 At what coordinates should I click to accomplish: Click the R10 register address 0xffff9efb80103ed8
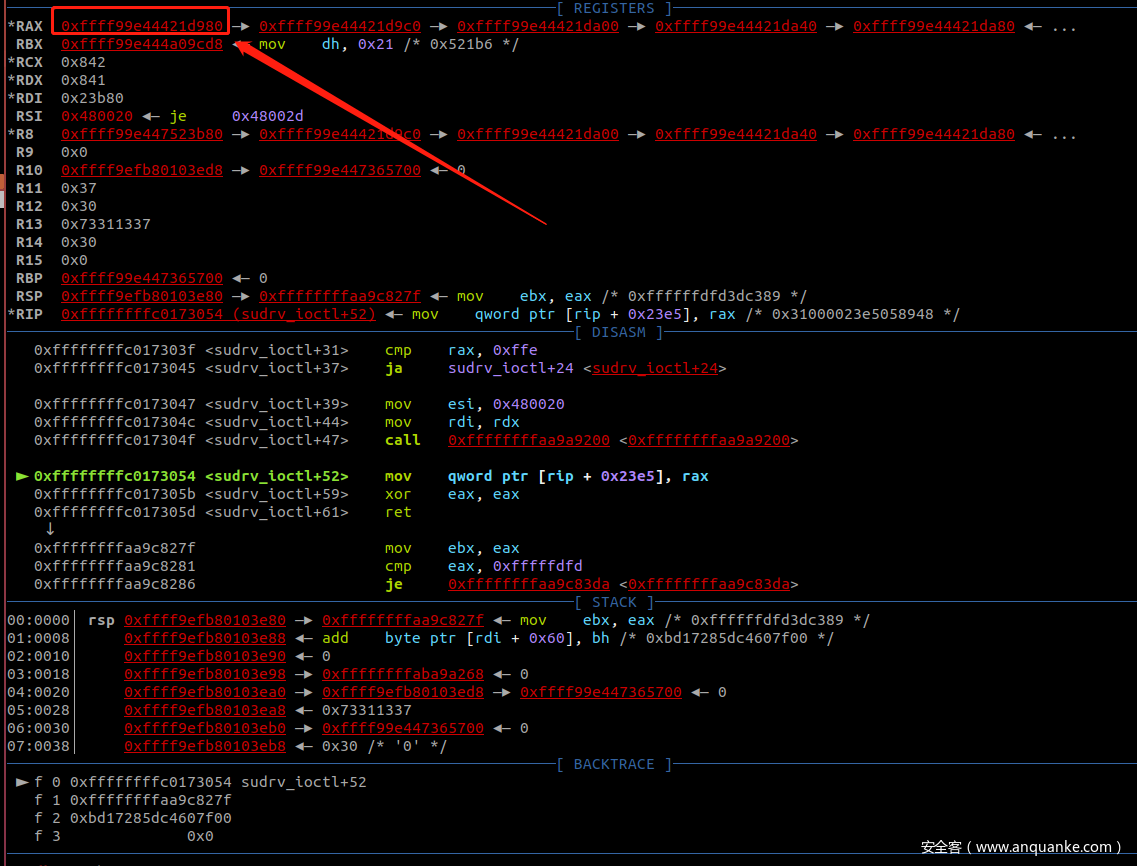(x=141, y=170)
